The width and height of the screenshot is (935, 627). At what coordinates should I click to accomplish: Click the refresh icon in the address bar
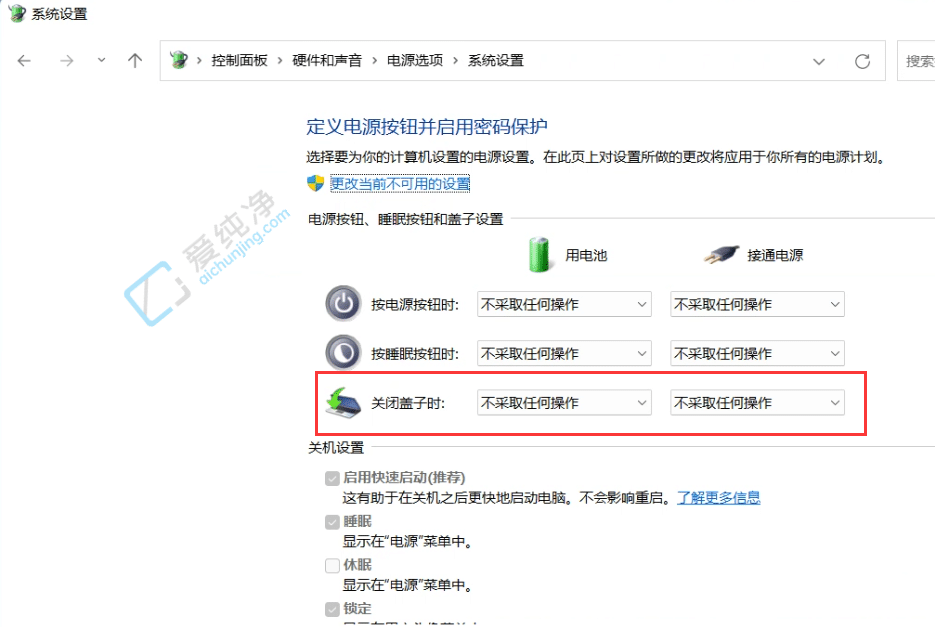862,60
